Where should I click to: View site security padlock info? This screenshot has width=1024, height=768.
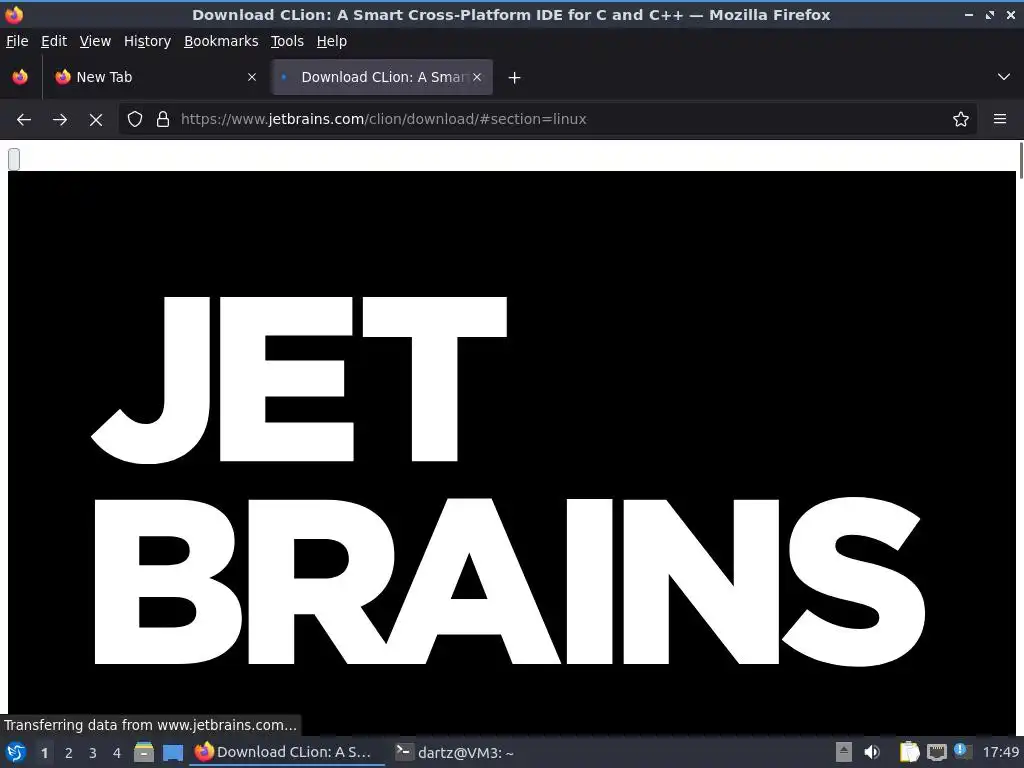click(x=163, y=120)
